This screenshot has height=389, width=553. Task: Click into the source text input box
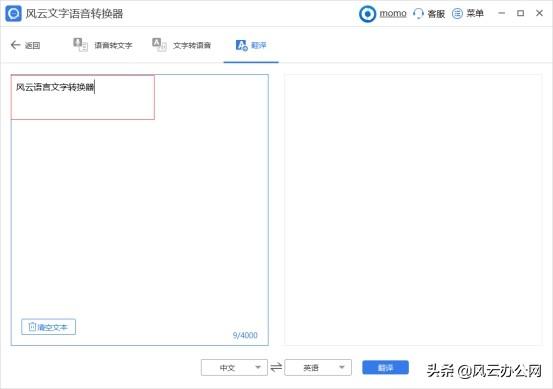click(140, 210)
